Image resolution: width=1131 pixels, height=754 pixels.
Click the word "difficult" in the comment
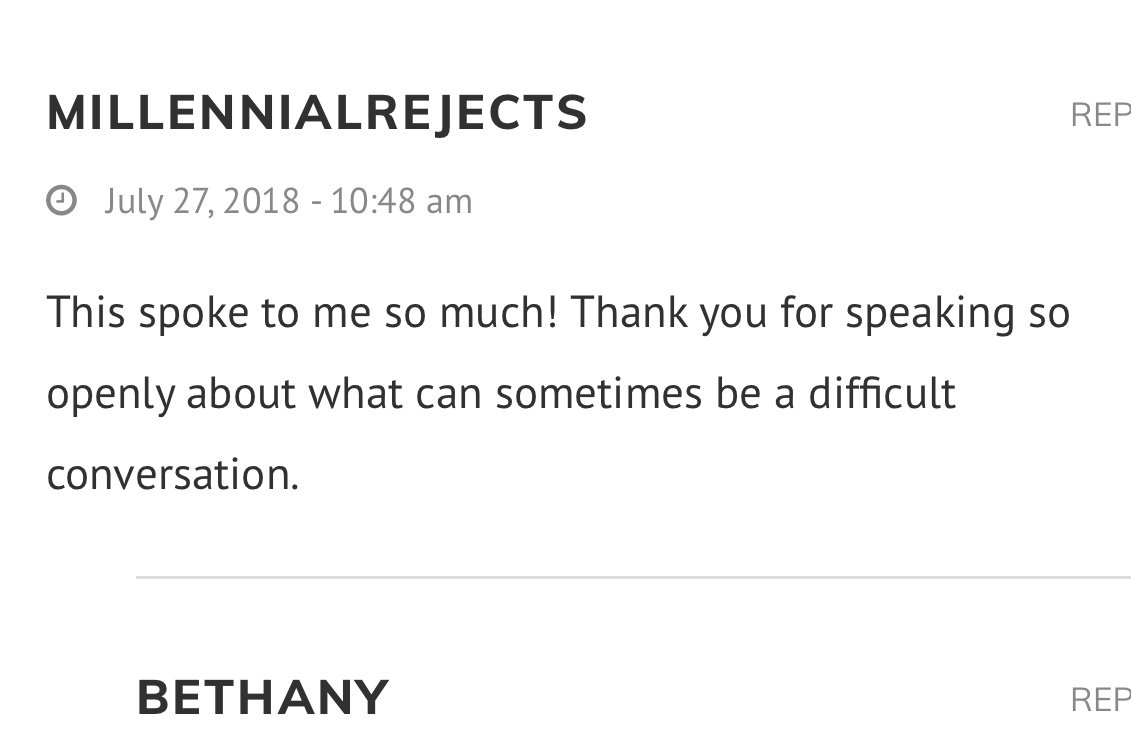coord(882,393)
